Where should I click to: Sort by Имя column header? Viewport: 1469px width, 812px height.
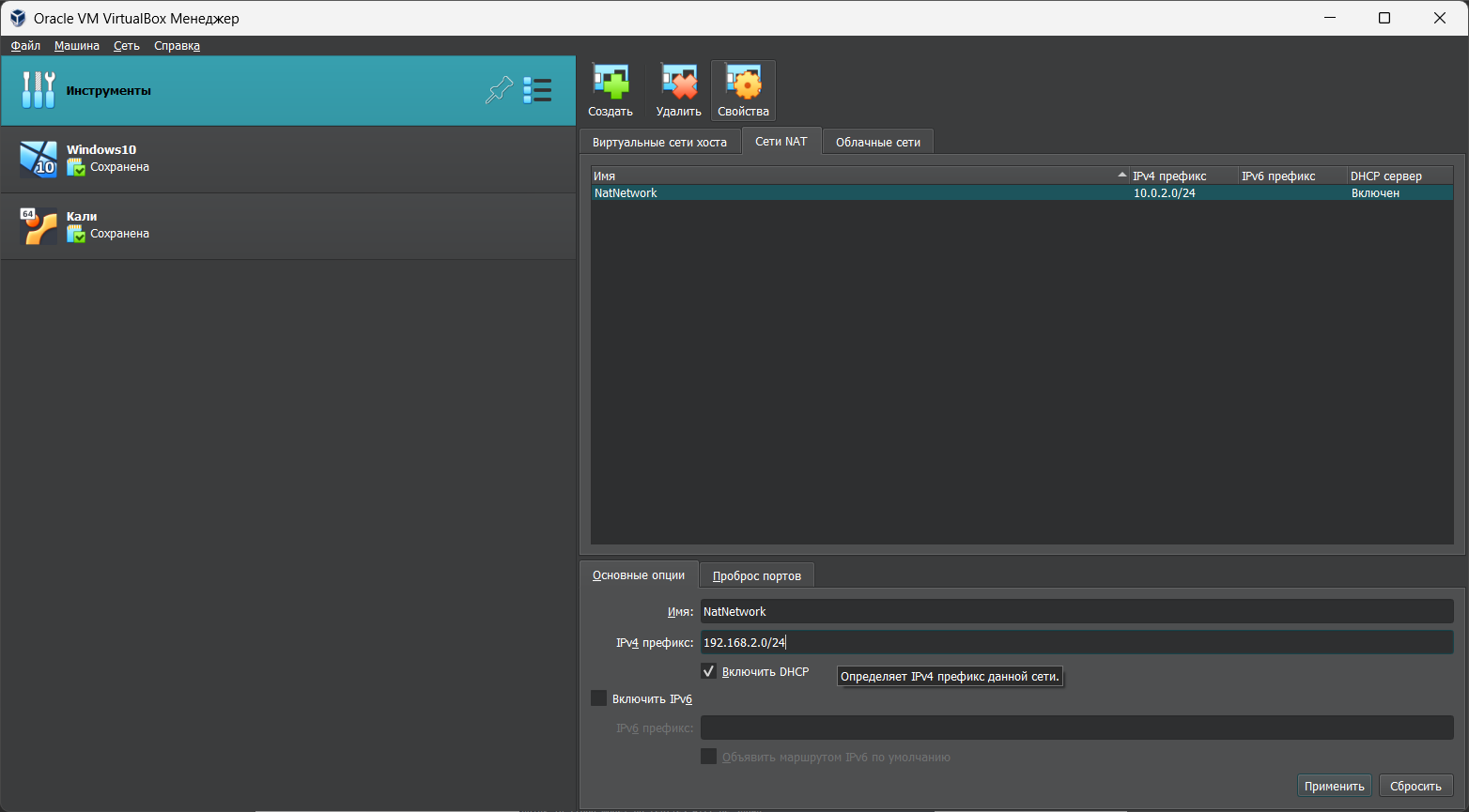coord(860,176)
